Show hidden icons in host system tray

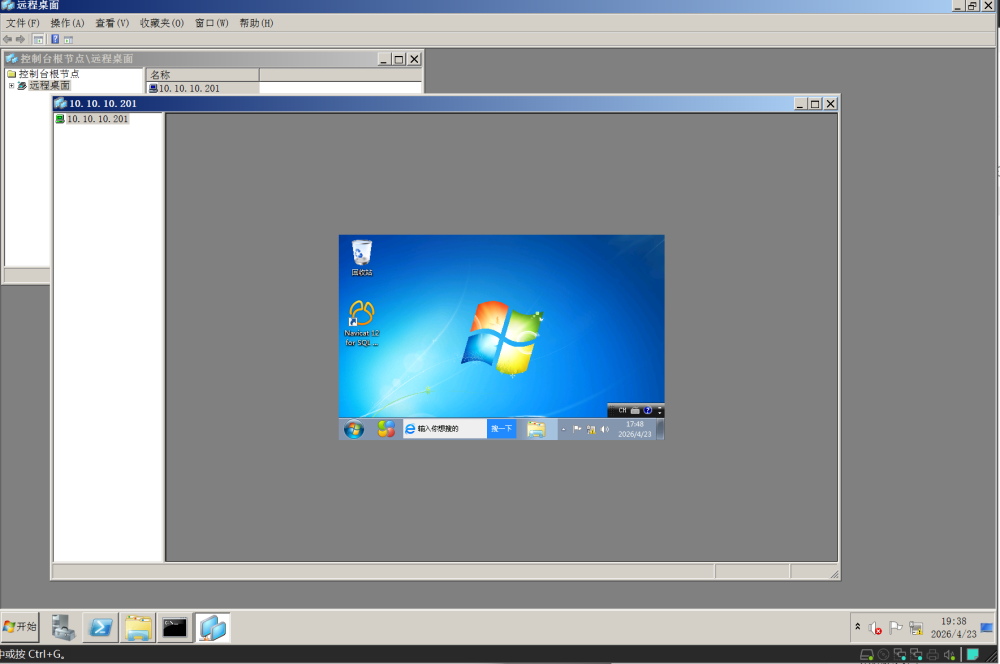click(857, 627)
